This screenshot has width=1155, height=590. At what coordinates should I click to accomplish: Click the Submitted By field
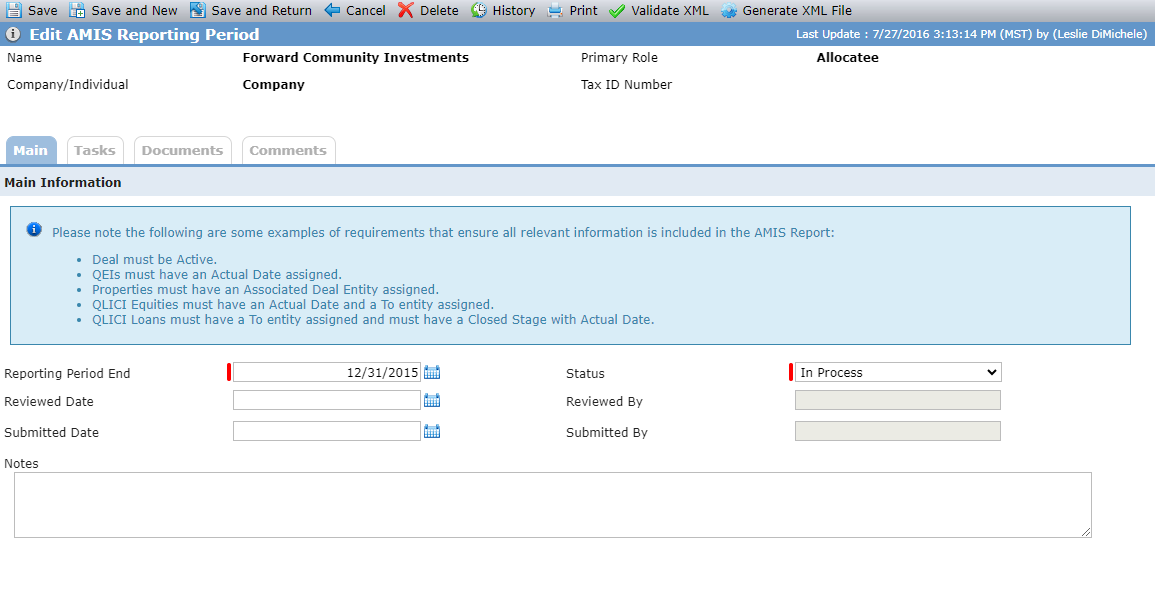coord(898,432)
